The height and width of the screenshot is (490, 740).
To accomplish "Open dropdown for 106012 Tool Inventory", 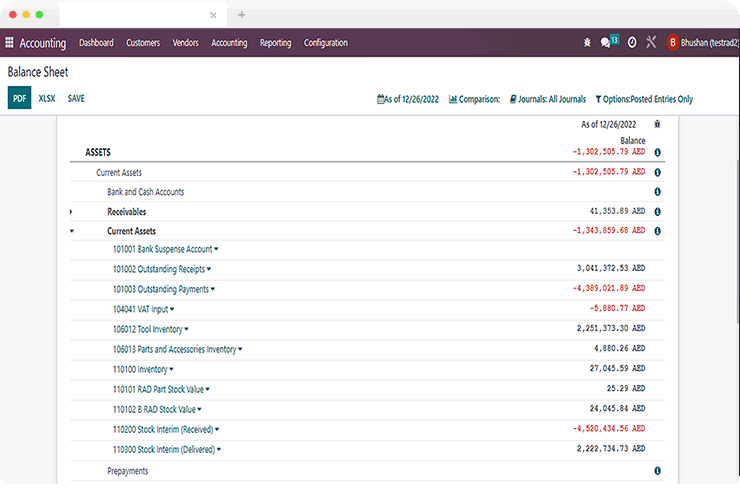I will coord(186,329).
